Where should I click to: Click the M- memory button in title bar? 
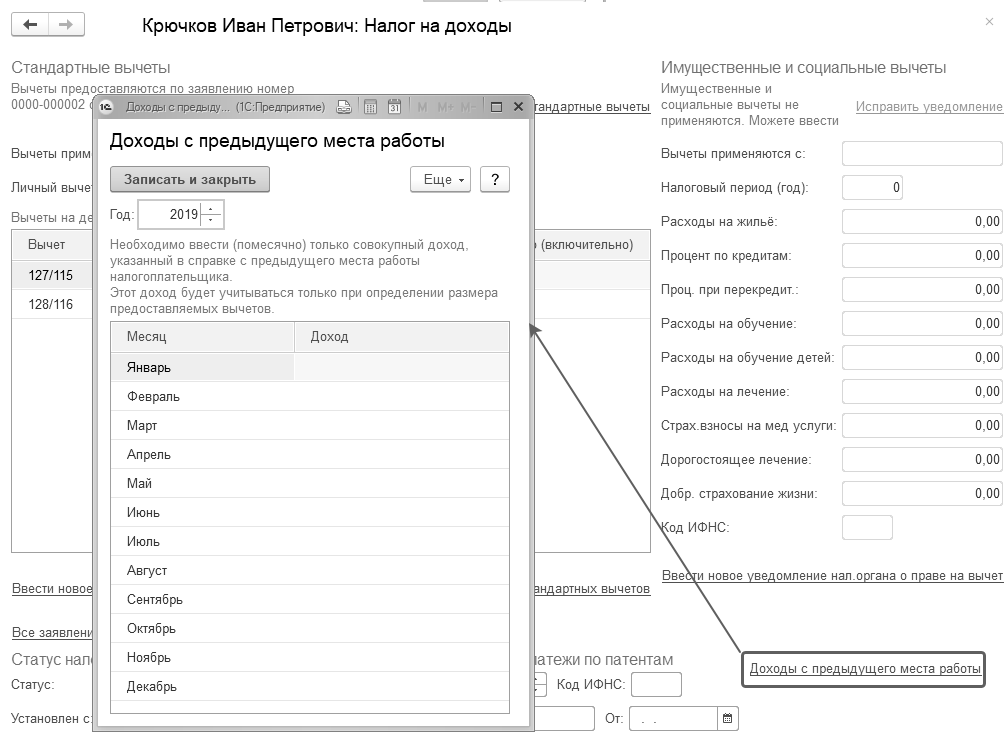[468, 107]
